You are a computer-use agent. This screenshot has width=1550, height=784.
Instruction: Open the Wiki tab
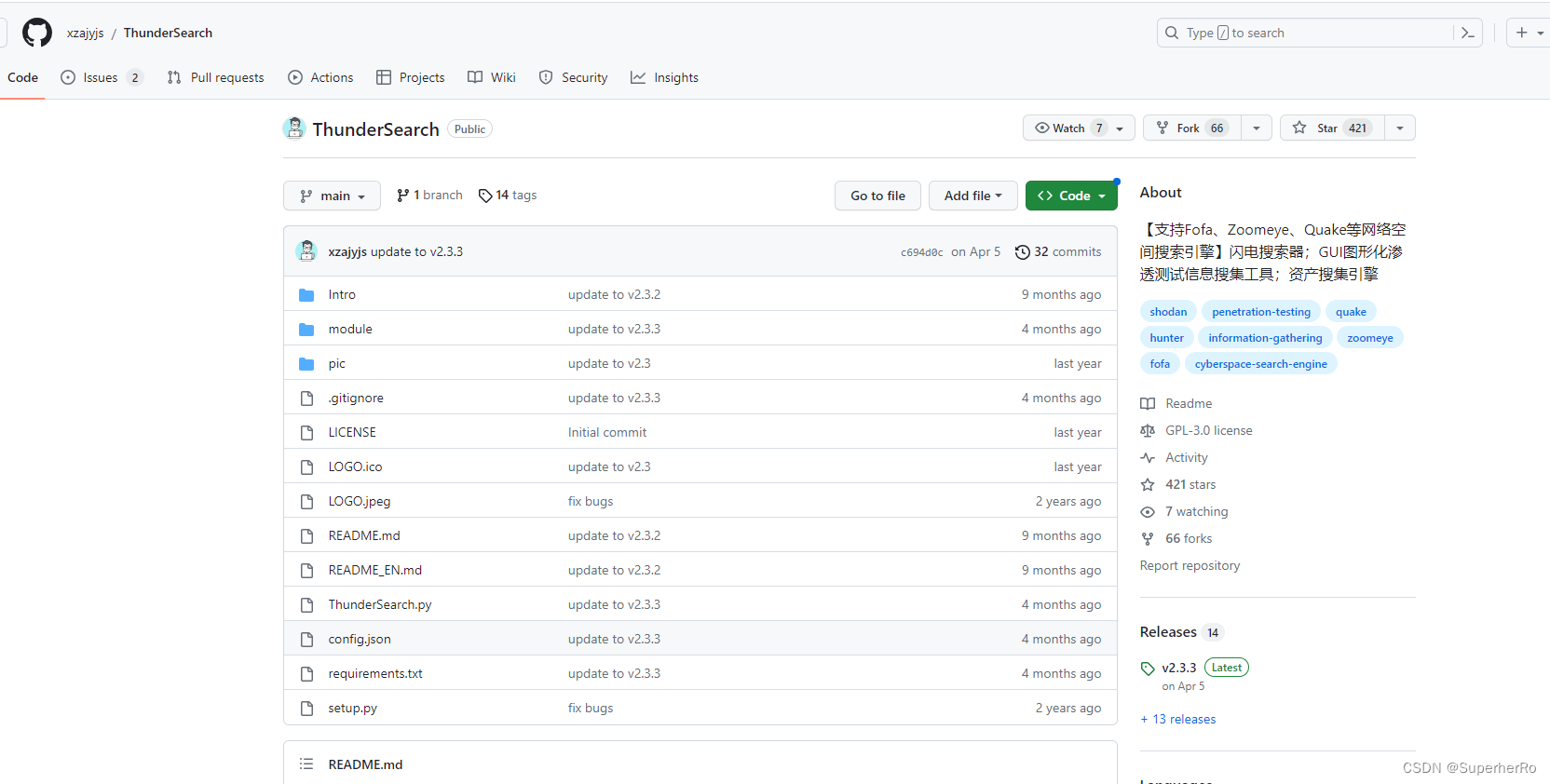(492, 77)
